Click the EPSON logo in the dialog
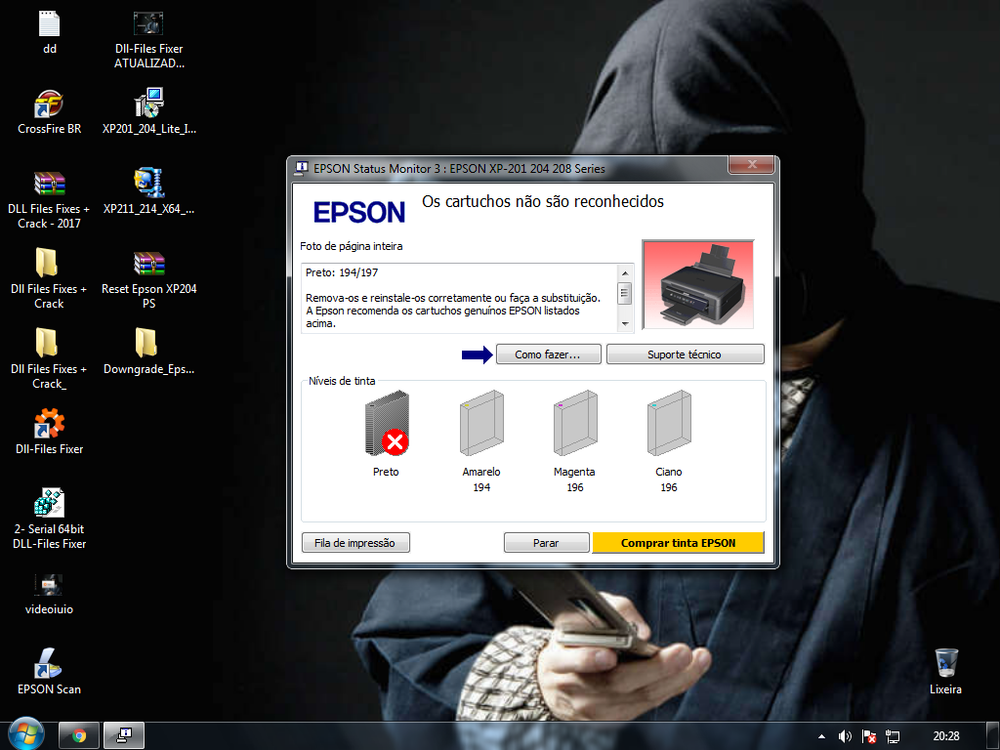 359,212
